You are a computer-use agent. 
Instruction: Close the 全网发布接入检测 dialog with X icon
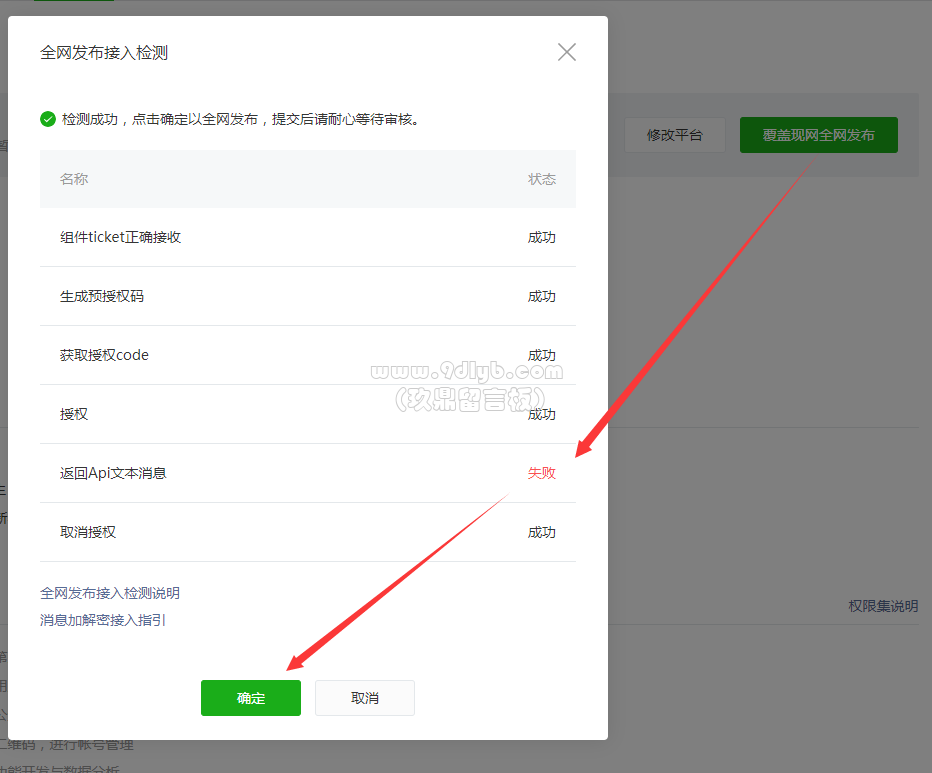click(566, 52)
